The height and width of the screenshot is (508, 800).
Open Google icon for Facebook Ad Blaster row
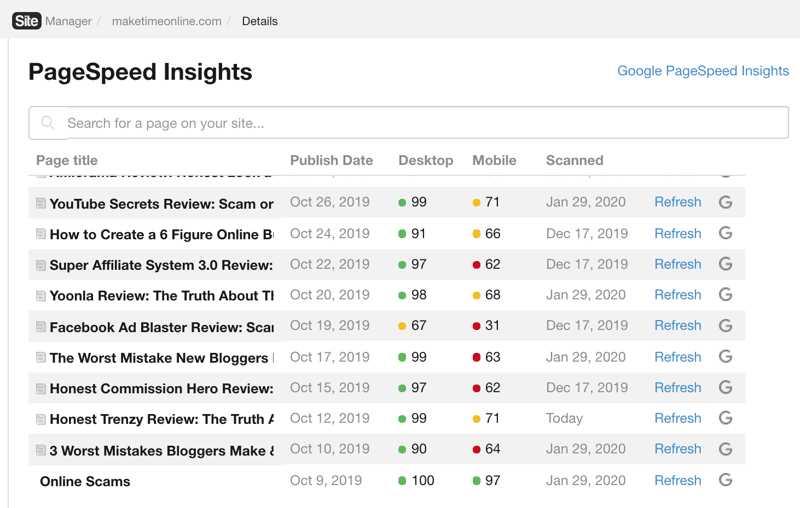pyautogui.click(x=726, y=325)
